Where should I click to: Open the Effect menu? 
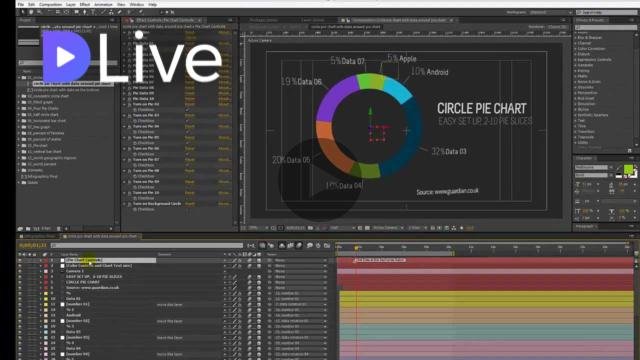coord(85,4)
